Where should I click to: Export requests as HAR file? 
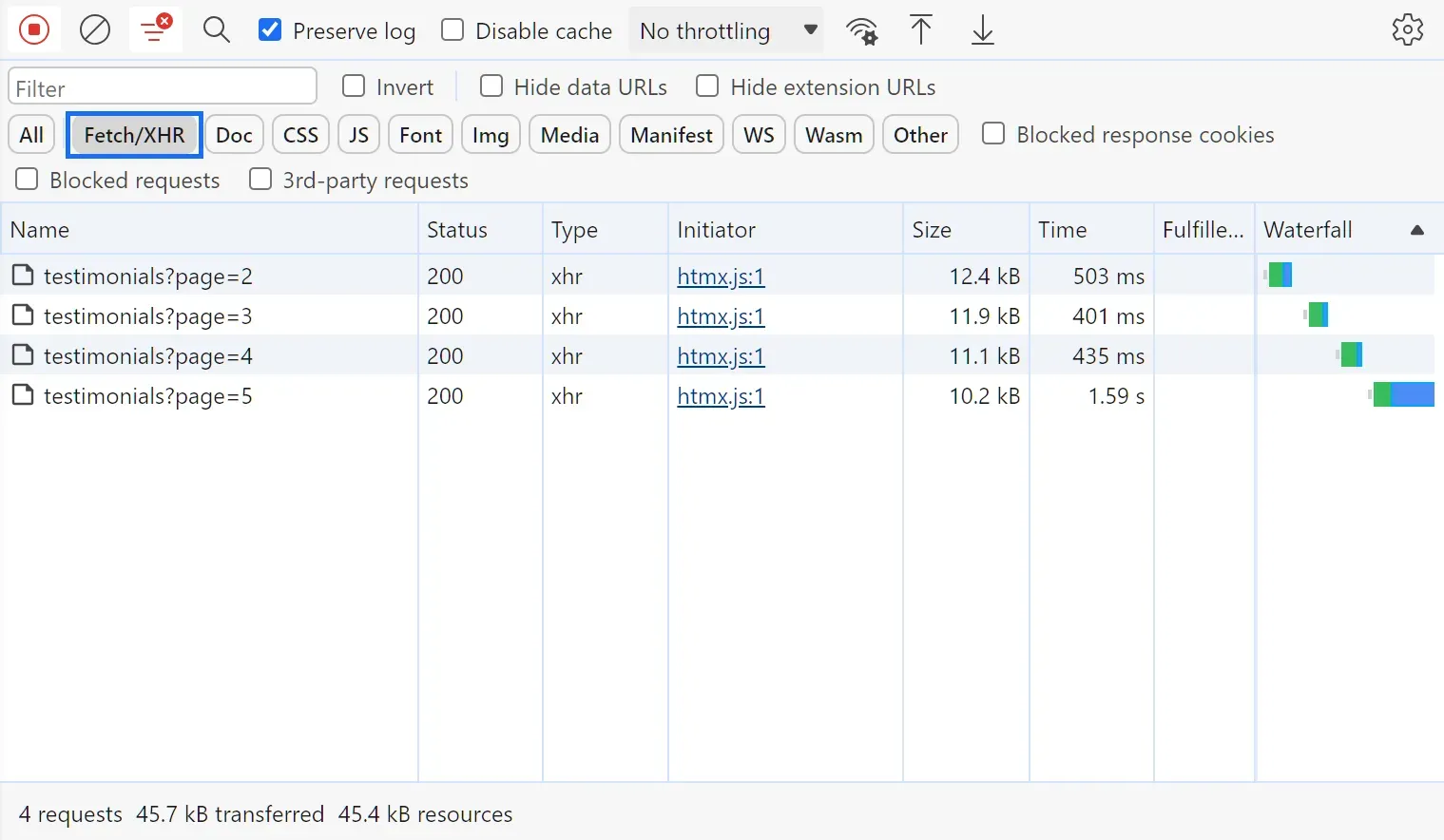tap(982, 29)
